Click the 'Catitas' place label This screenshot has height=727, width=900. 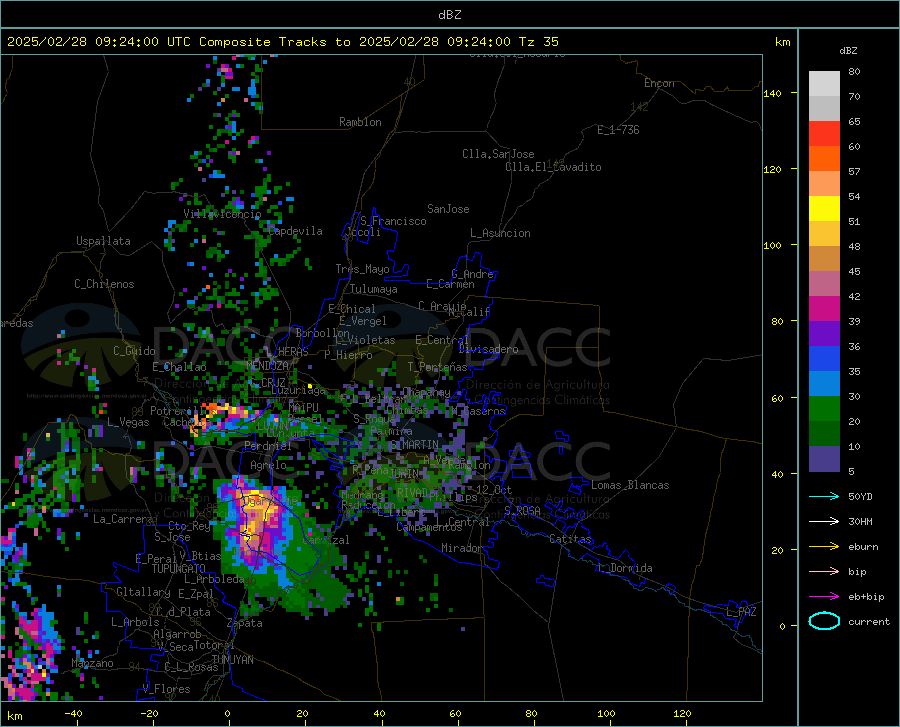[x=570, y=539]
